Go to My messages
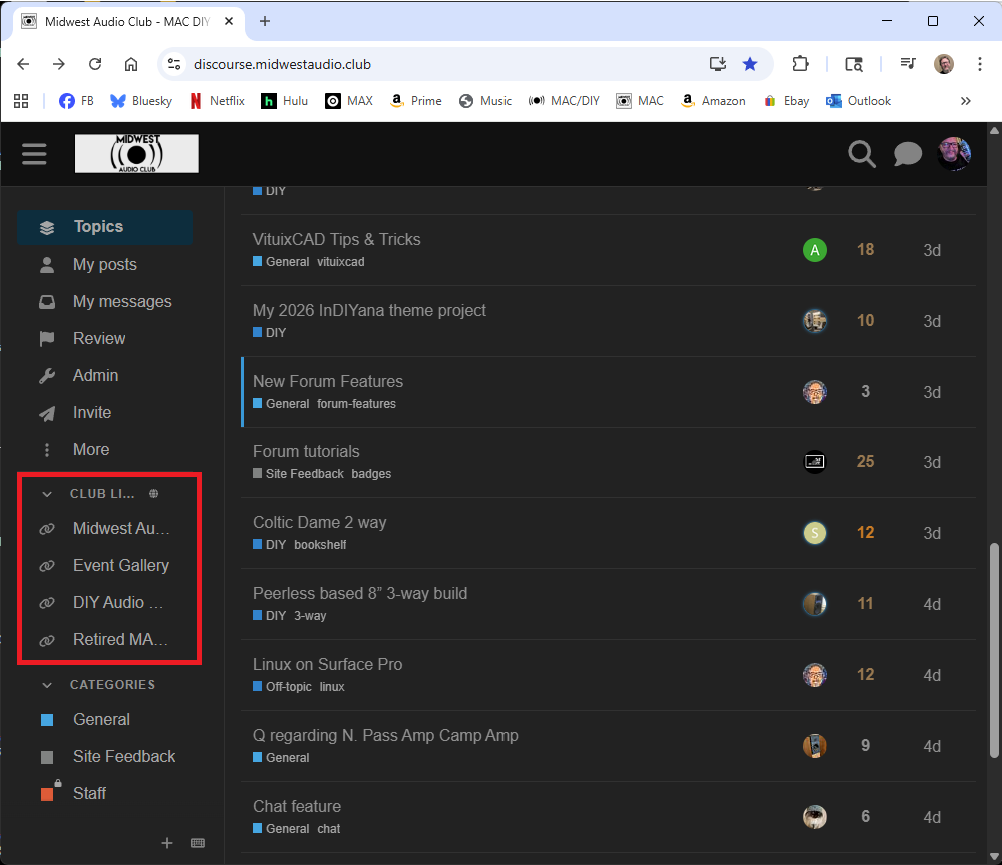Screen dimensions: 1002x865 [x=122, y=301]
